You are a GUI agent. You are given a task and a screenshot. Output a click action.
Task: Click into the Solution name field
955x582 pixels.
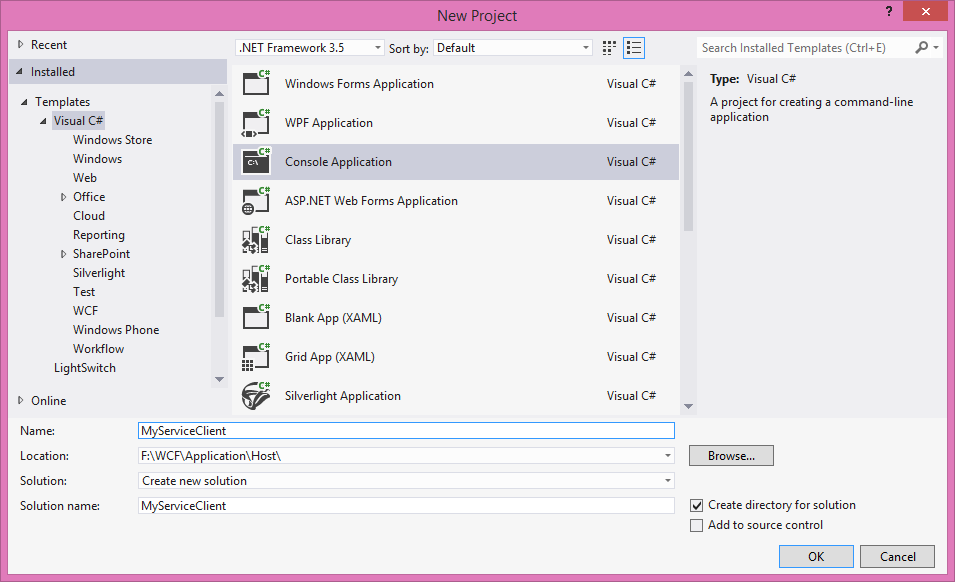(406, 505)
